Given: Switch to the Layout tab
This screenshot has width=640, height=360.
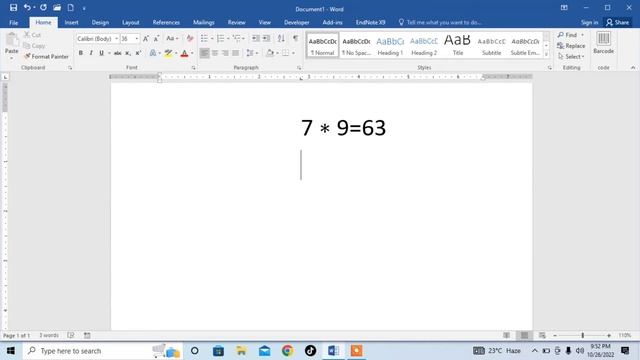Looking at the screenshot, I should tap(131, 22).
